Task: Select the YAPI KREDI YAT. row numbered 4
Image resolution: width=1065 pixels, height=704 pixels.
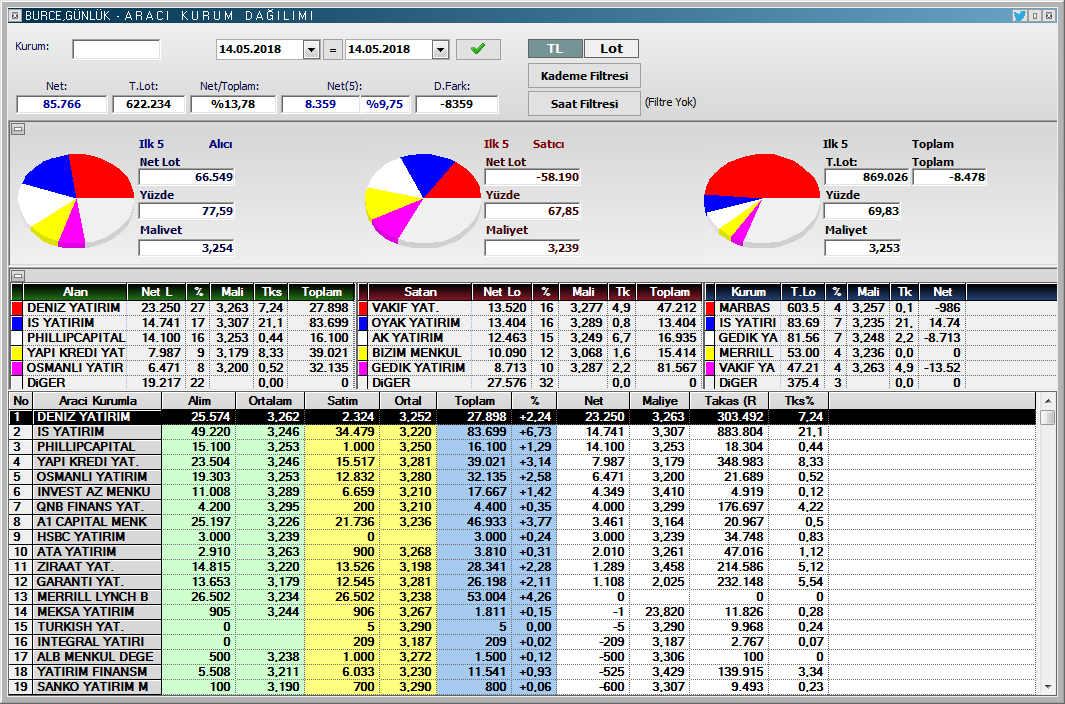Action: (x=523, y=461)
